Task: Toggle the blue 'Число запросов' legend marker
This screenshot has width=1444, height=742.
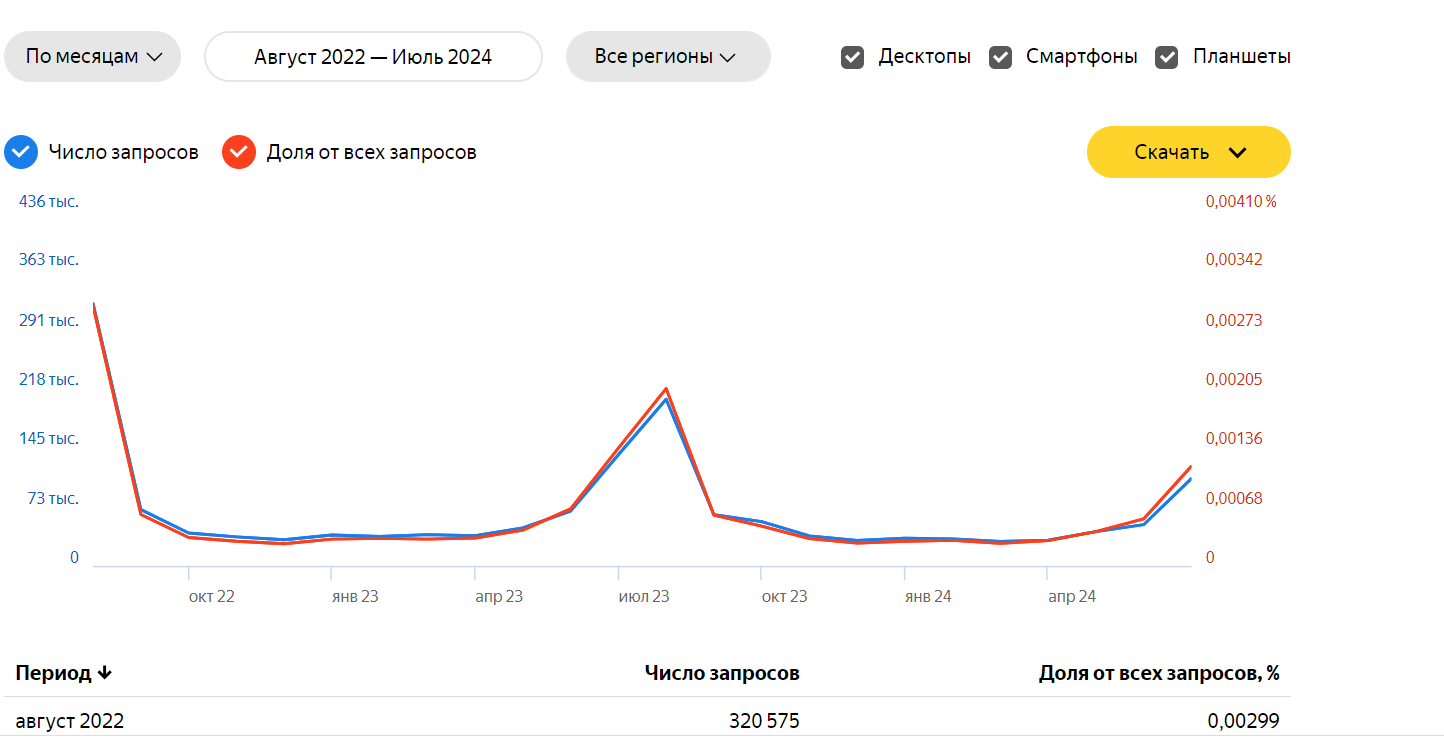Action: click(20, 152)
